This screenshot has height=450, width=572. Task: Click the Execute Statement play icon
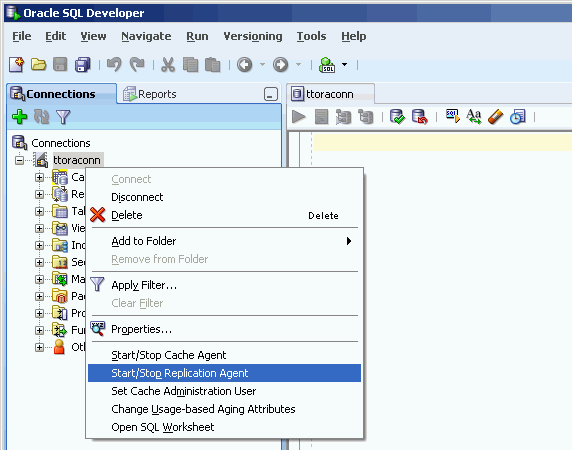(x=299, y=117)
